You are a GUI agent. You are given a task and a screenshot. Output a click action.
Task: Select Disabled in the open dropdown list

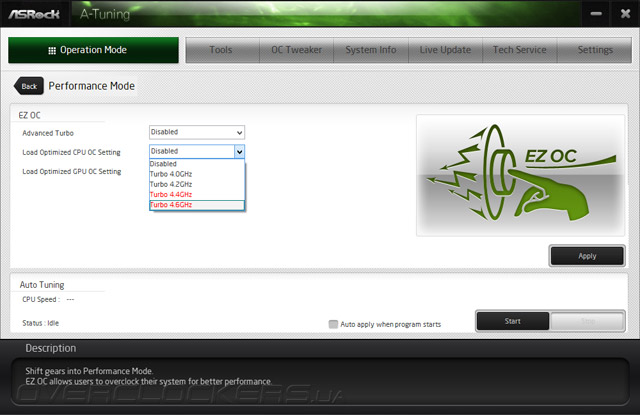pos(197,164)
